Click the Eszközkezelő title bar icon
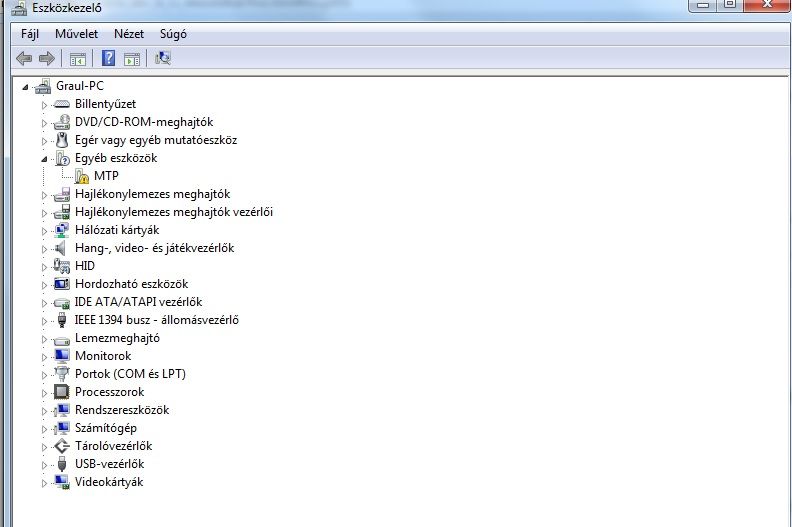 coord(19,7)
